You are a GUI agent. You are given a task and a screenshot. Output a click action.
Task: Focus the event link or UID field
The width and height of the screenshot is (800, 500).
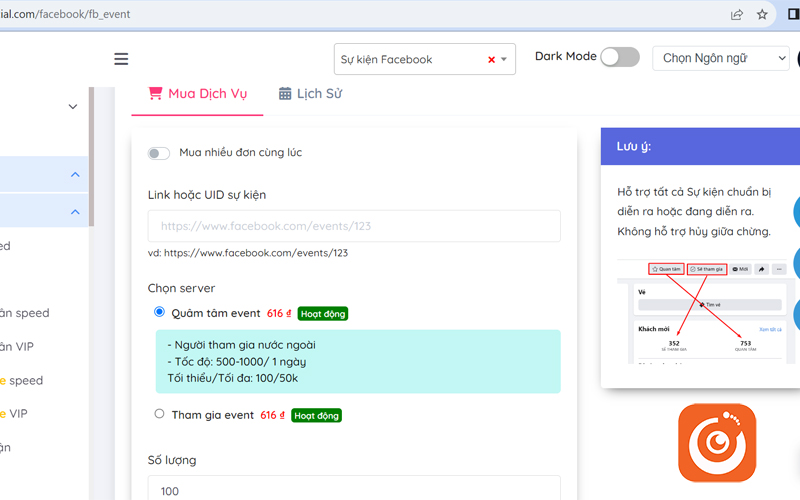click(354, 226)
